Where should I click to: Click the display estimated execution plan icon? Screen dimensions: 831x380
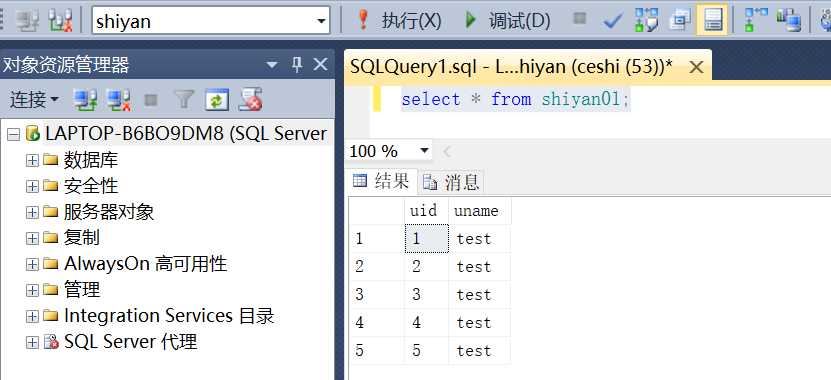point(647,21)
